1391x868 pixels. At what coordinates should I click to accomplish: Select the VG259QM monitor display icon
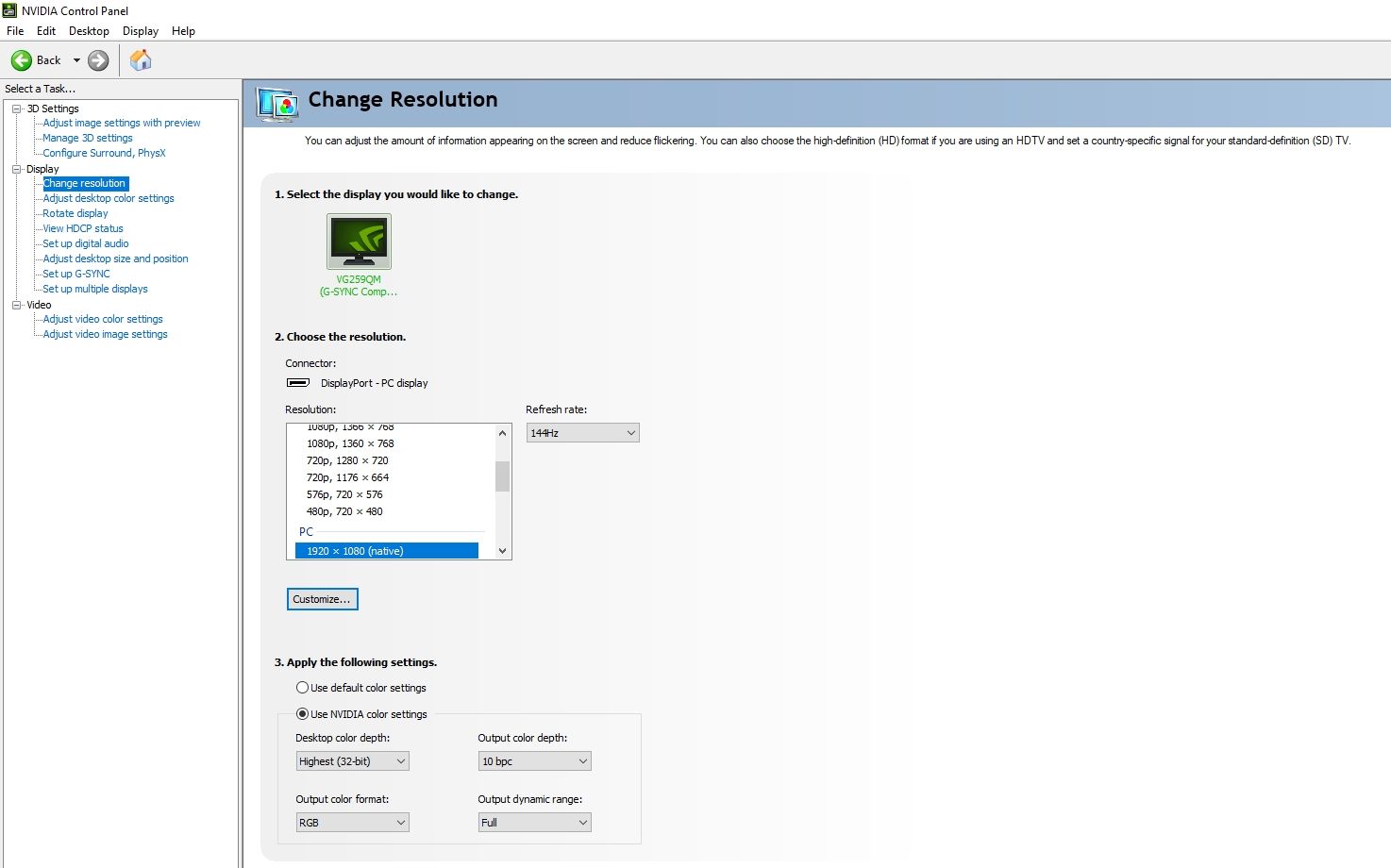click(359, 242)
